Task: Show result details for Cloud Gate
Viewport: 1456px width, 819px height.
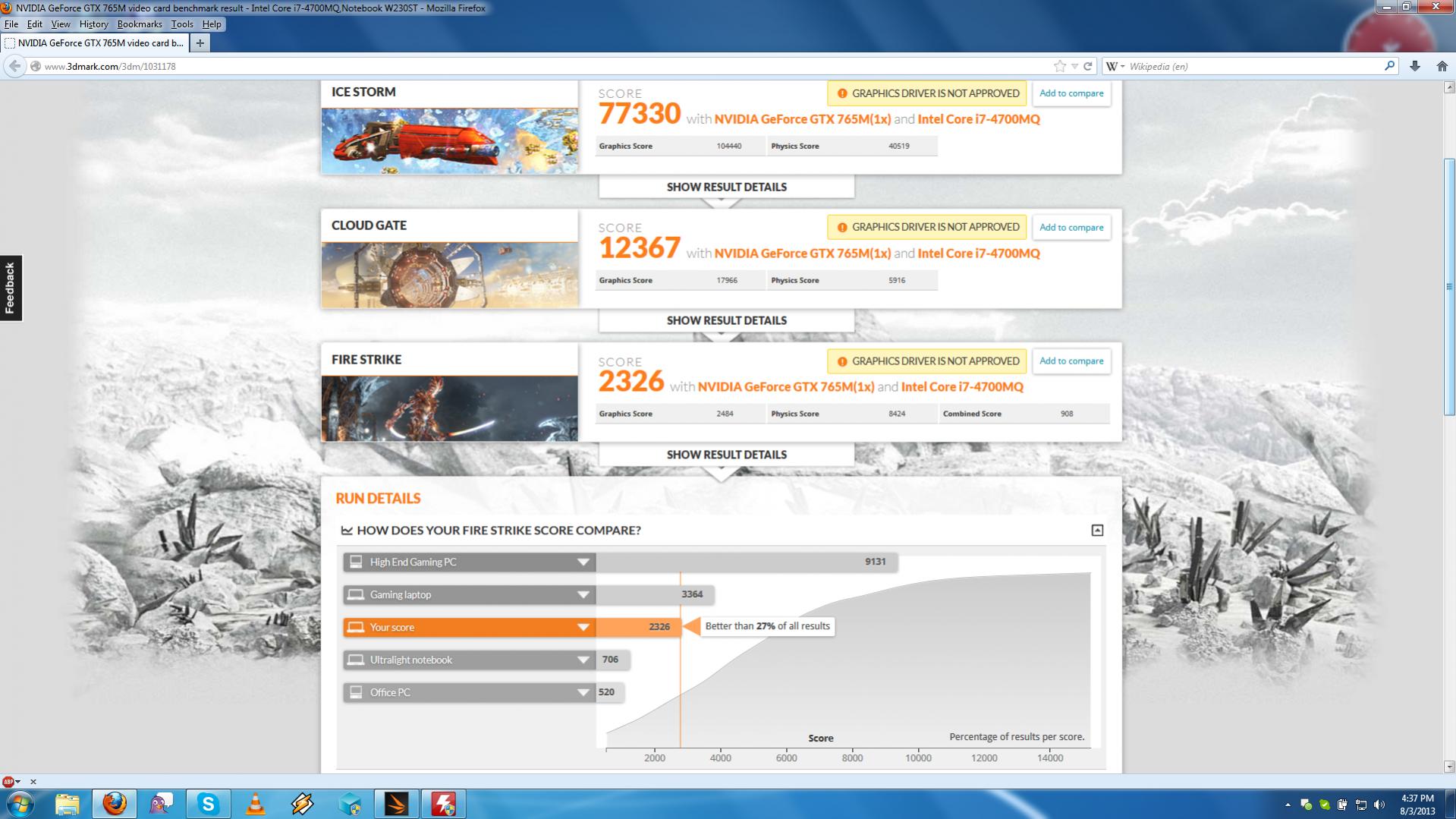Action: (x=726, y=320)
